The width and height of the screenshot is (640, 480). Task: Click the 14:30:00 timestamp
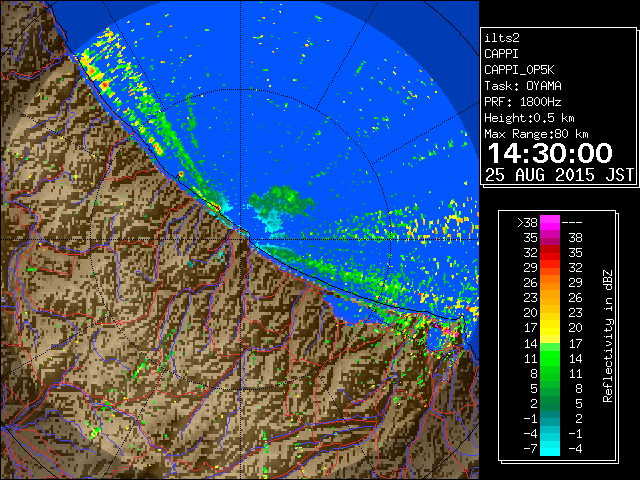coord(550,153)
